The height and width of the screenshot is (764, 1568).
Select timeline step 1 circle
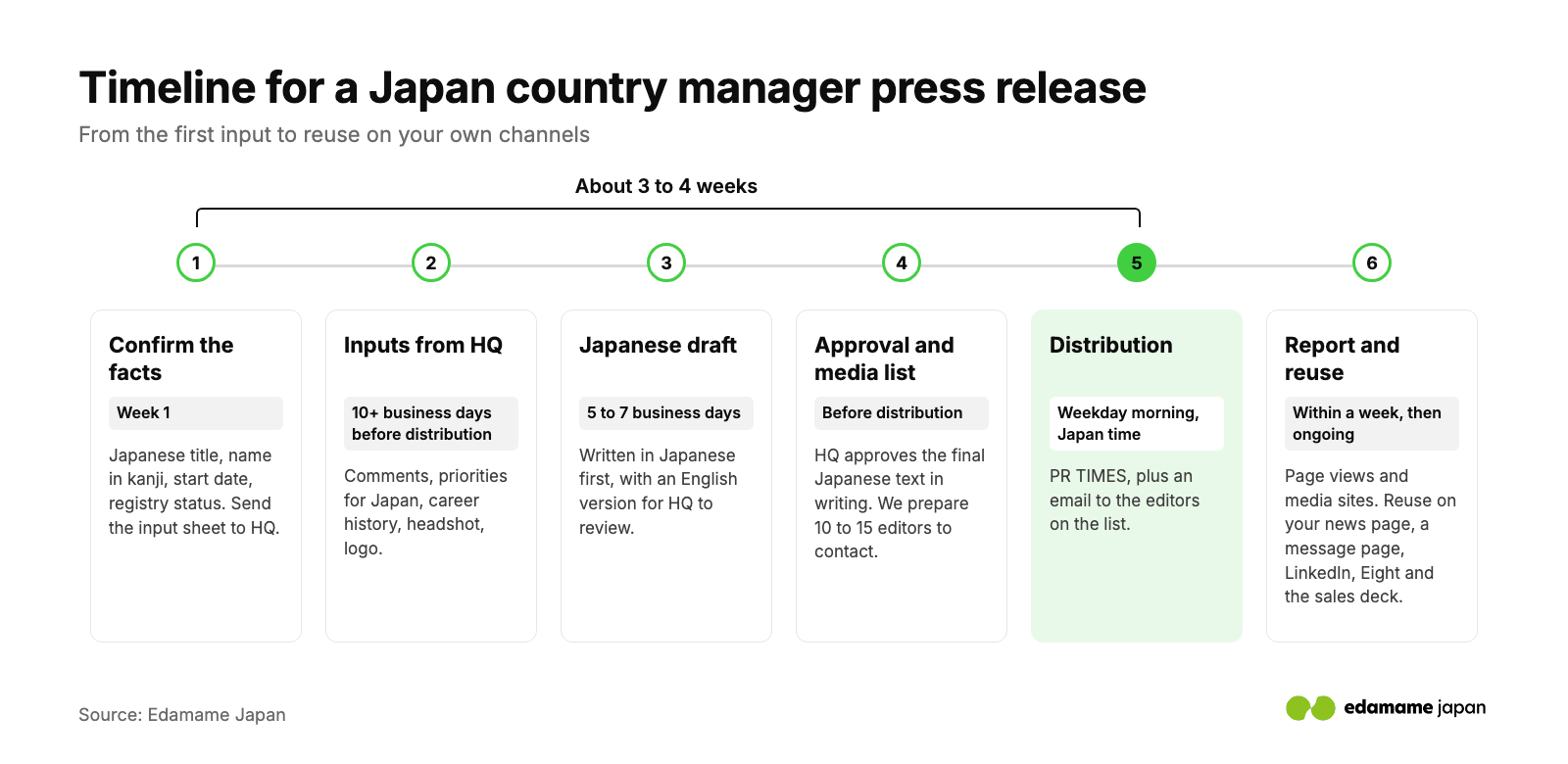pyautogui.click(x=196, y=263)
